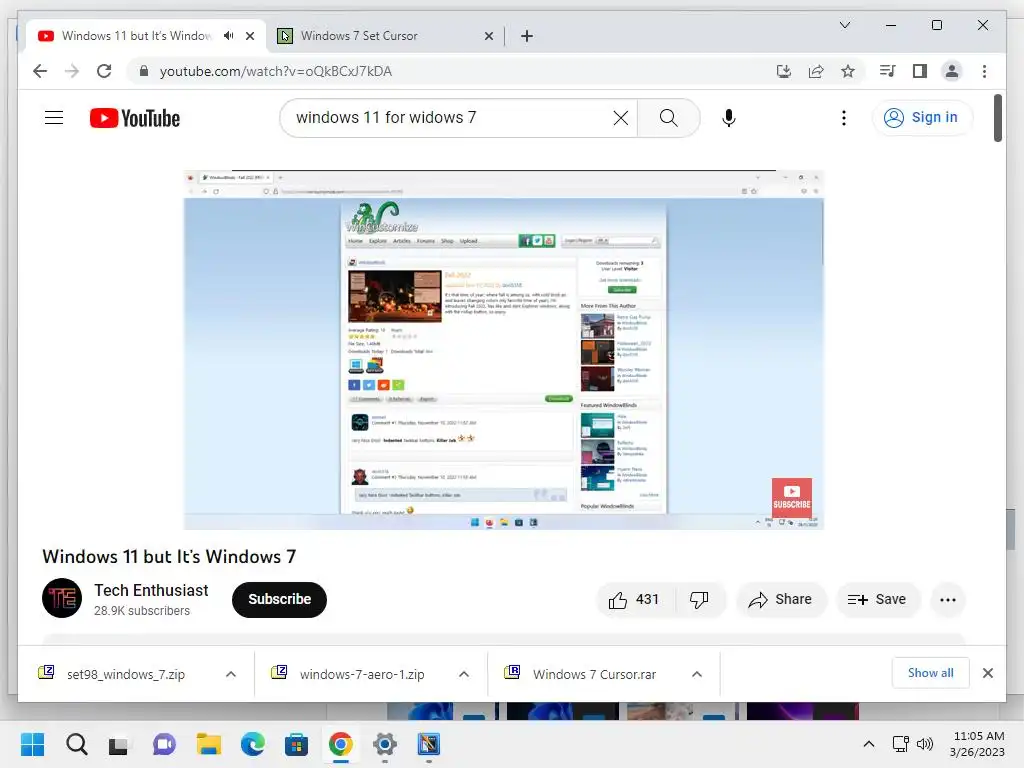
Task: Expand options for Windows 7 Cursor.rar
Action: pyautogui.click(x=697, y=674)
